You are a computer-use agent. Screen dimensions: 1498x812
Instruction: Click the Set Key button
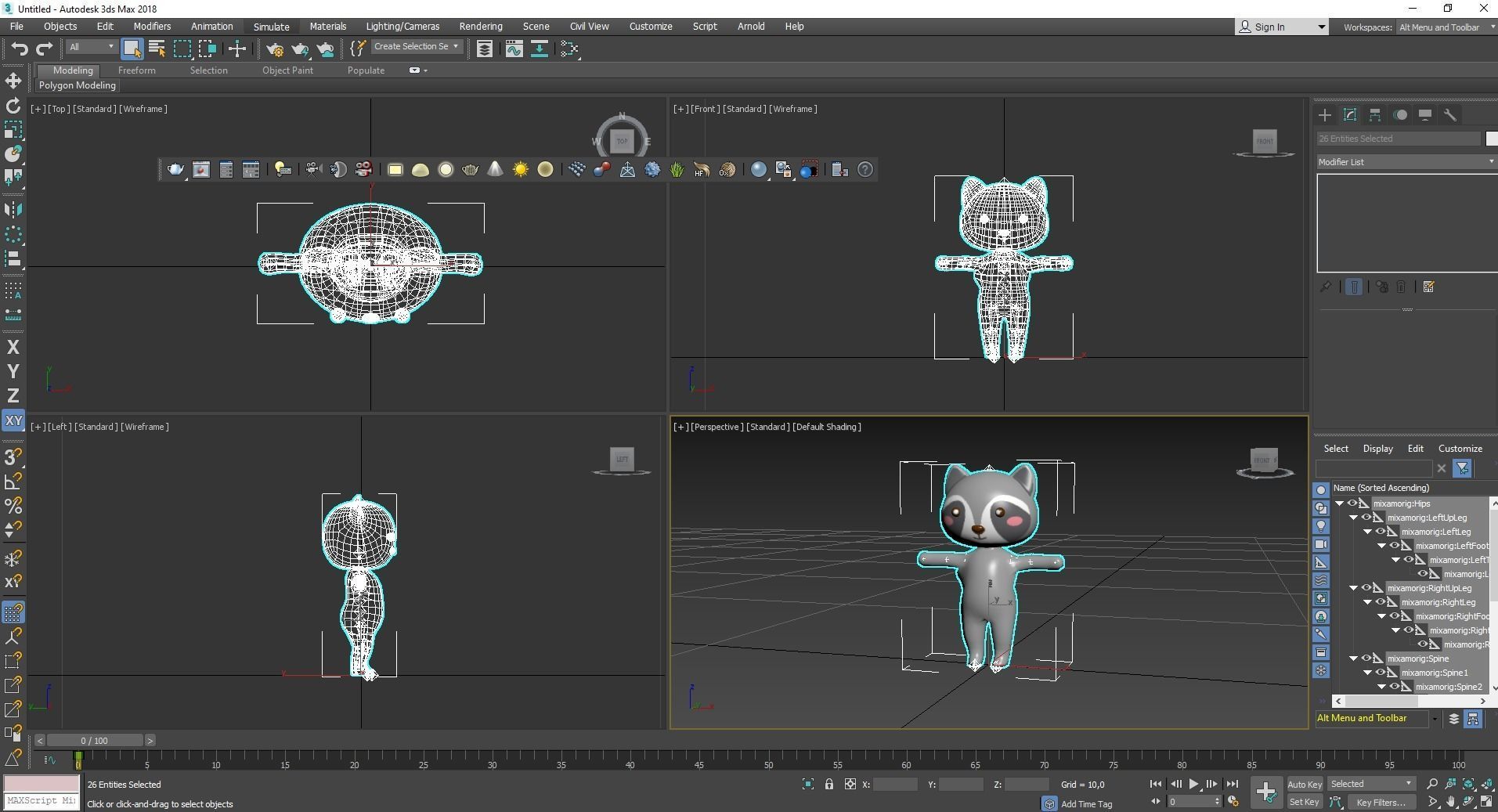click(1305, 802)
